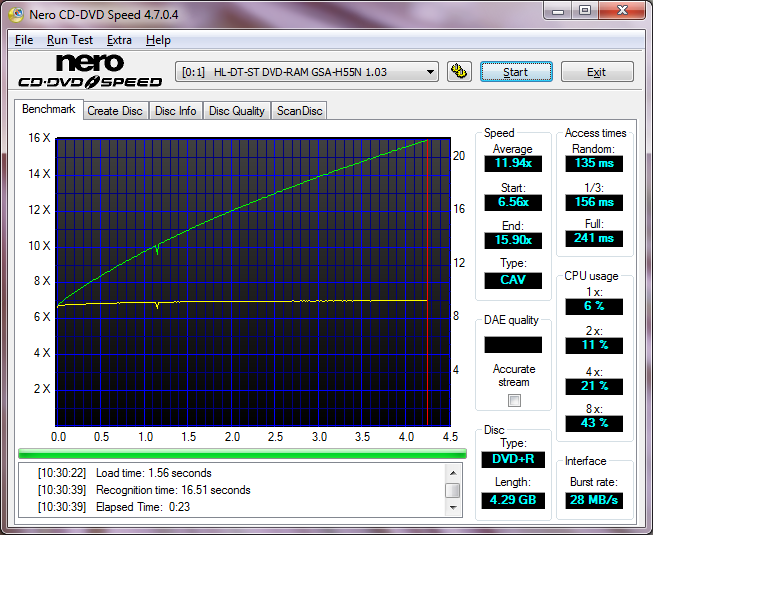Open the Help menu
The width and height of the screenshot is (768, 614).
click(x=158, y=40)
